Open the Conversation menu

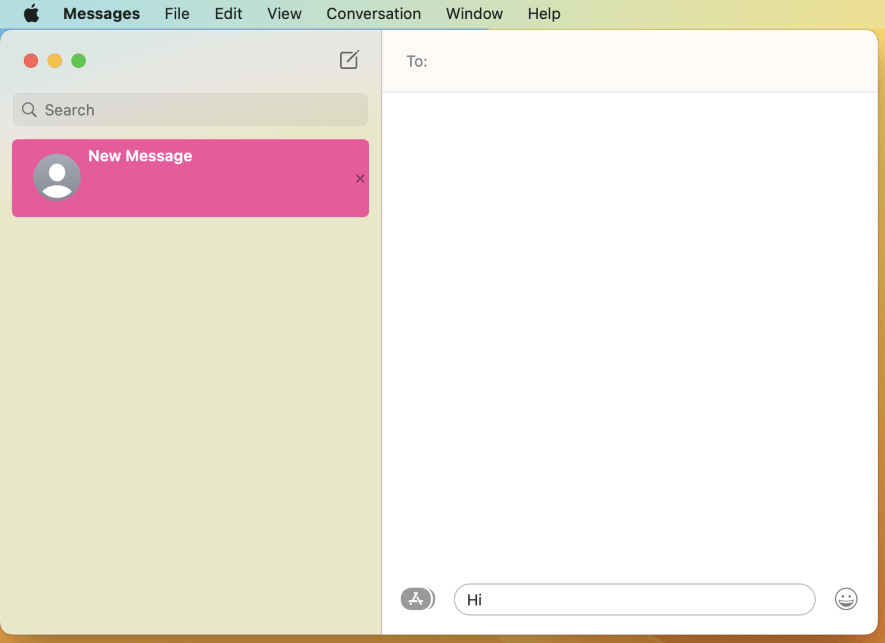point(373,14)
